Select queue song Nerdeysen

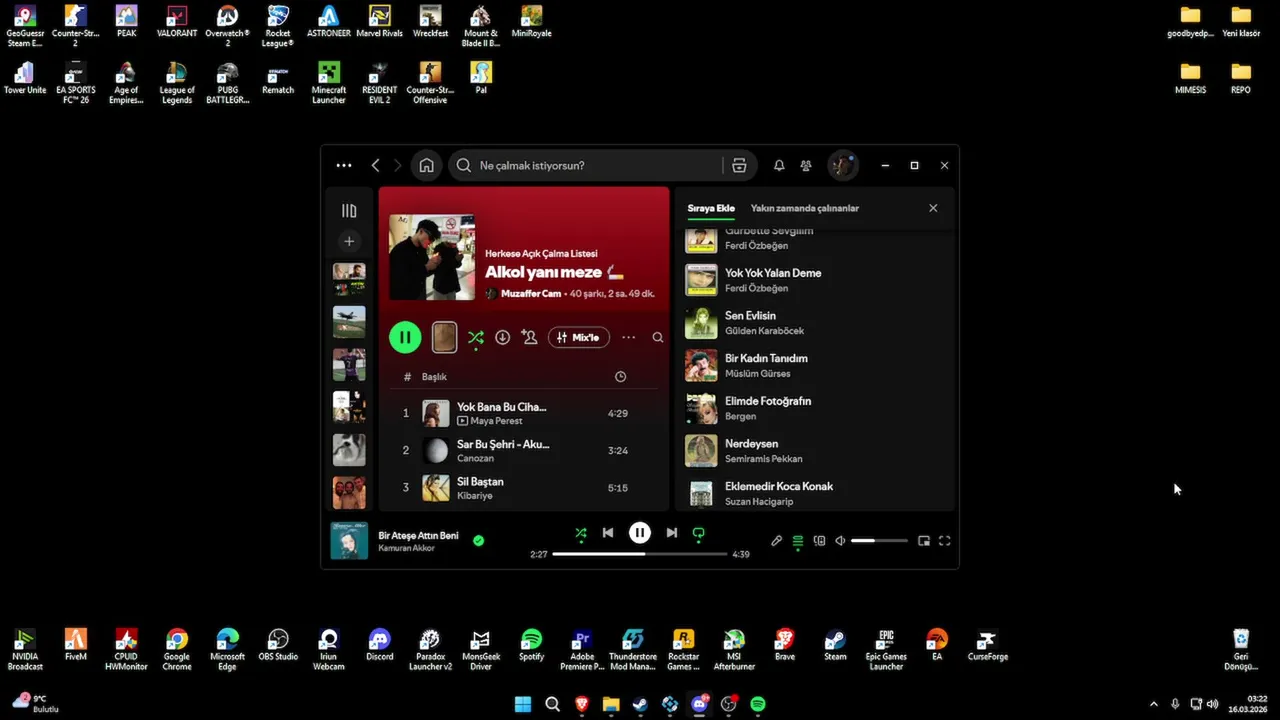(x=815, y=451)
